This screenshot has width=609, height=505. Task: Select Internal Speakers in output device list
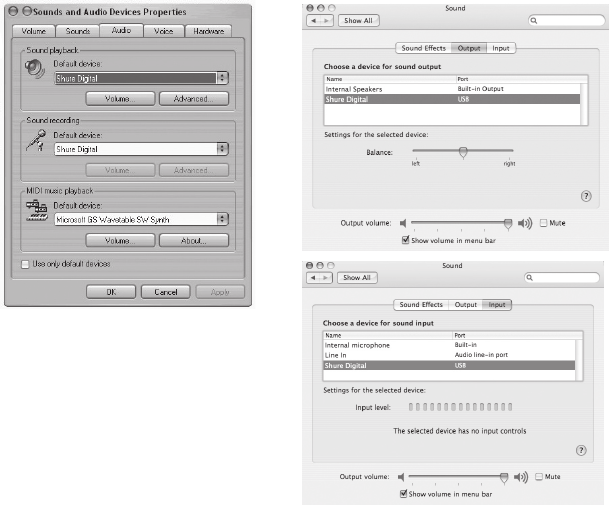452,89
